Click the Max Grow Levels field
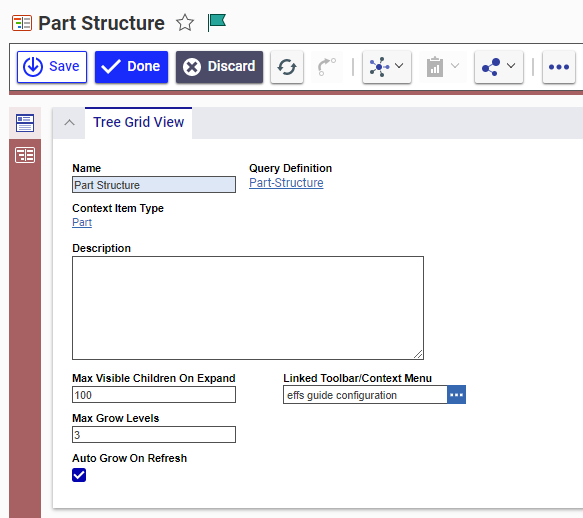Viewport: 583px width, 518px height. [154, 434]
